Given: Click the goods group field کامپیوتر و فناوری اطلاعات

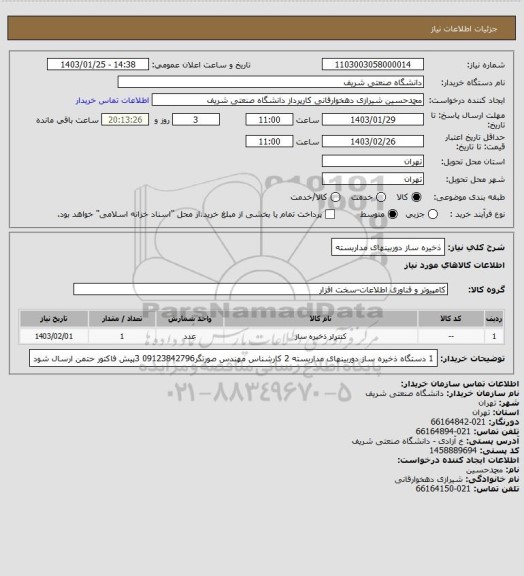Looking at the screenshot, I should (x=260, y=289).
